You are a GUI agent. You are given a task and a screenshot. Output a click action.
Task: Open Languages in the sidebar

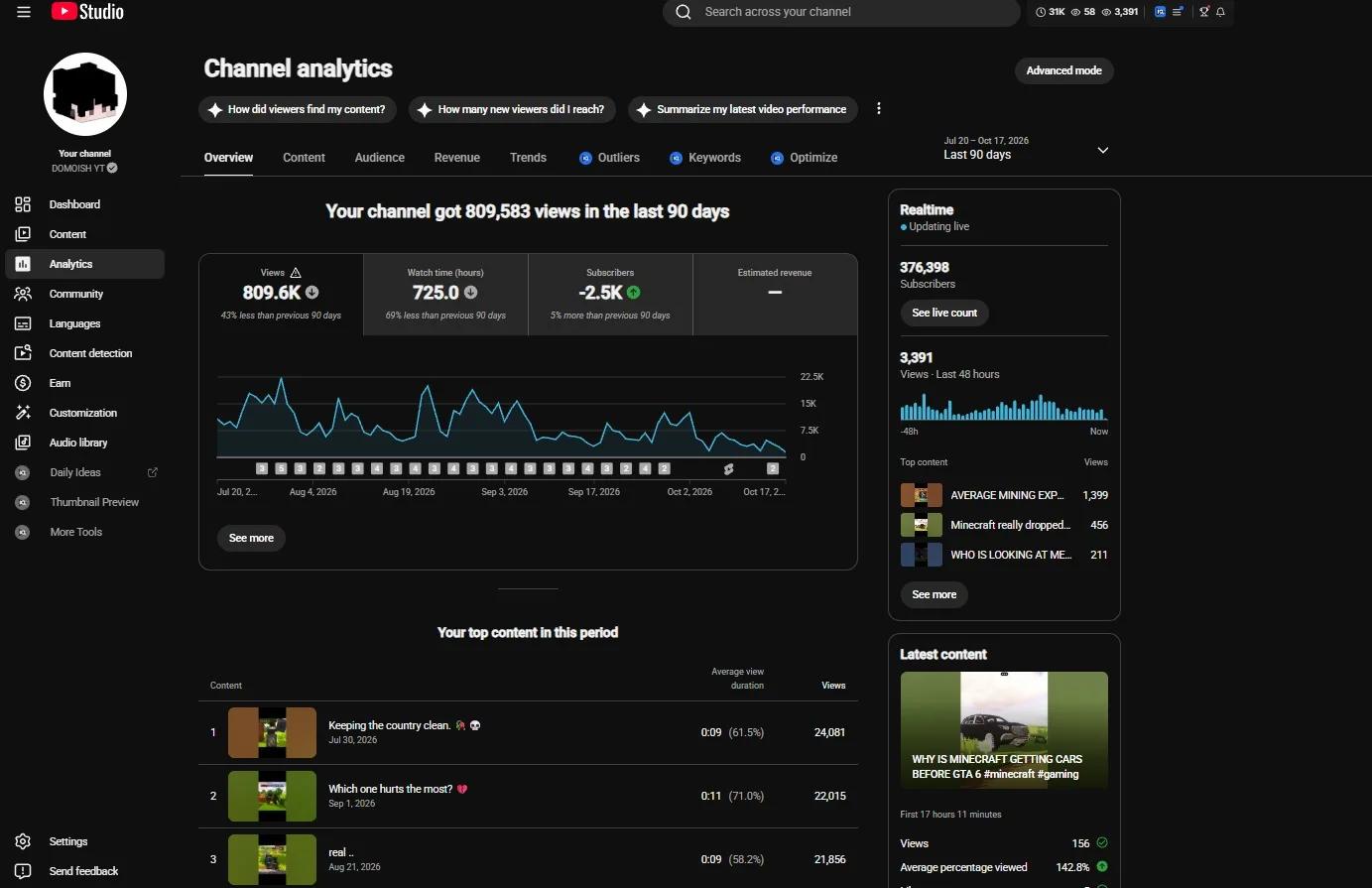click(85, 323)
